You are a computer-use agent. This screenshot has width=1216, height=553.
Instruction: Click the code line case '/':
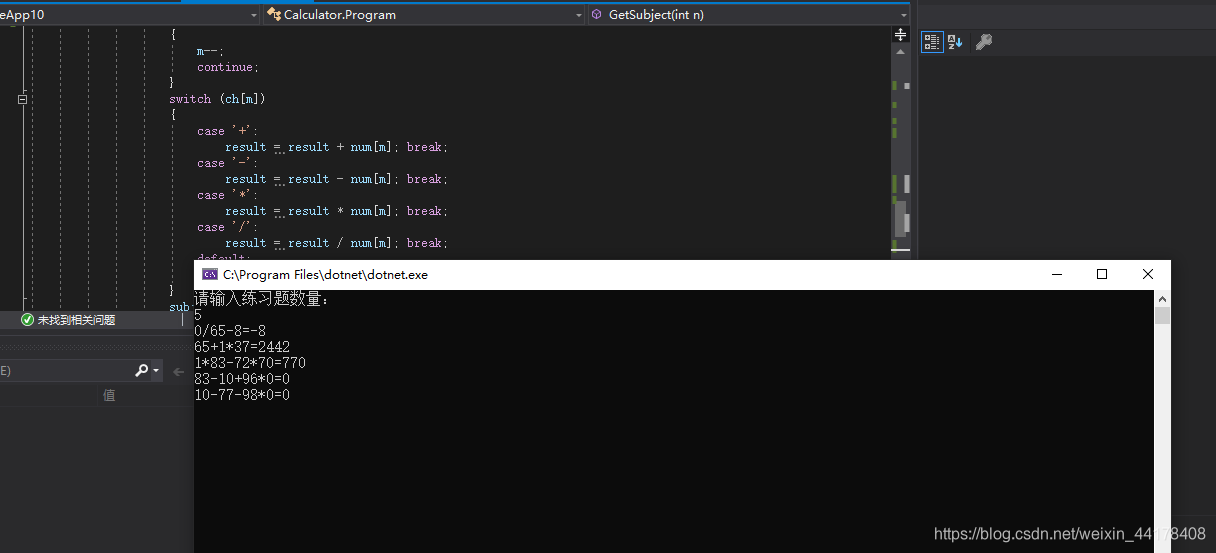pyautogui.click(x=227, y=227)
